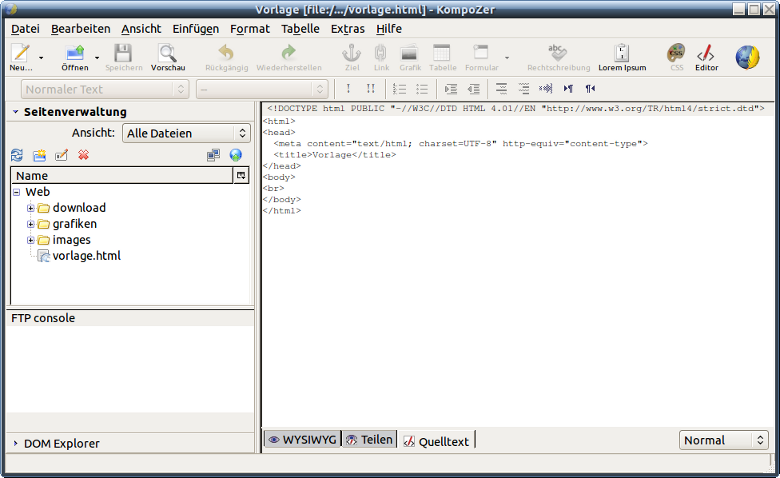The image size is (780, 478).
Task: Expand the grafiken folder
Action: tap(30, 224)
